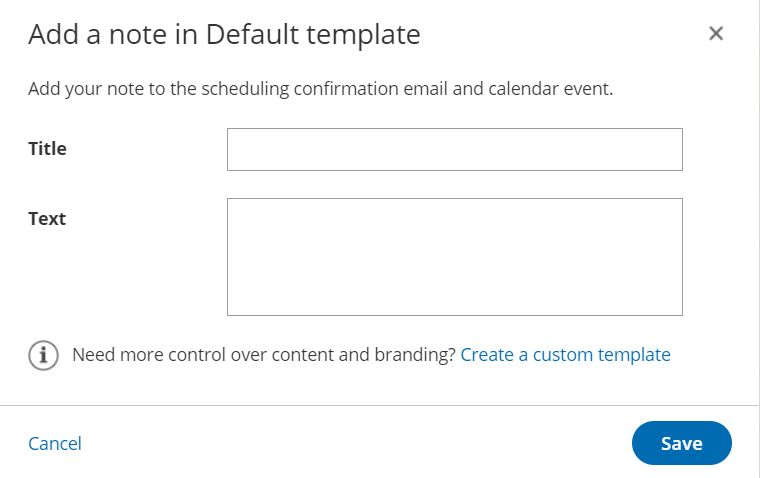Follow the custom template hyperlink
The image size is (760, 478).
coord(565,355)
